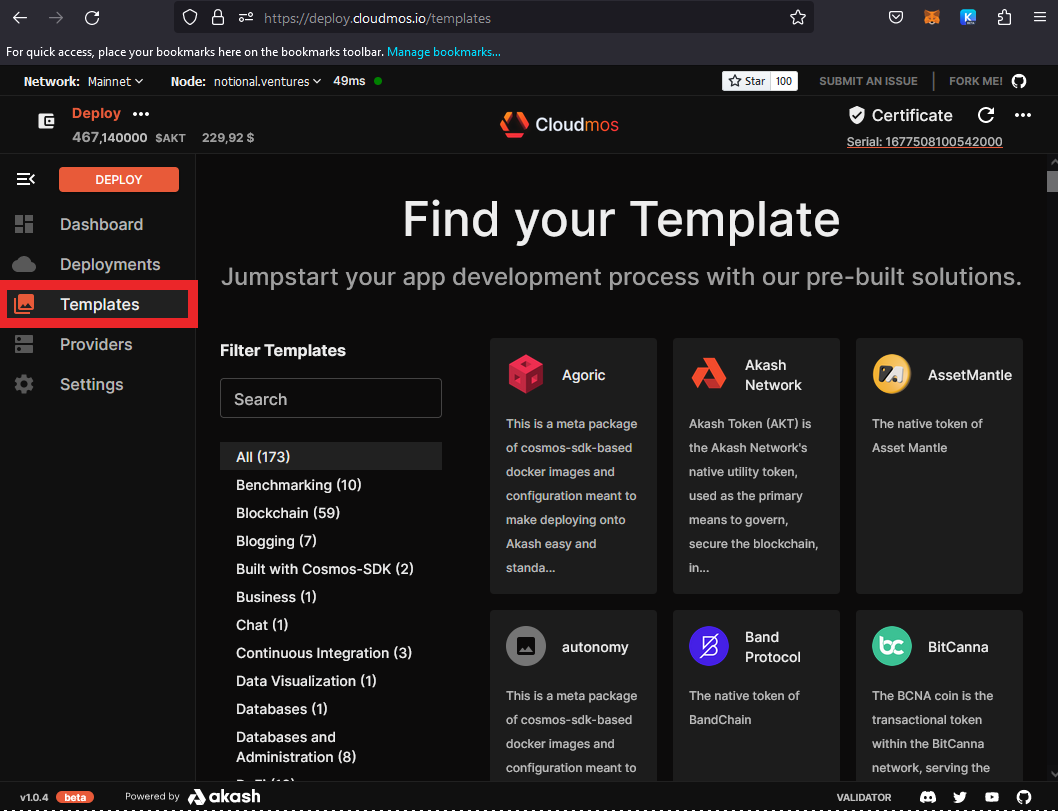Click the GitHub icon next to Fork Me
1058x811 pixels.
click(1019, 81)
